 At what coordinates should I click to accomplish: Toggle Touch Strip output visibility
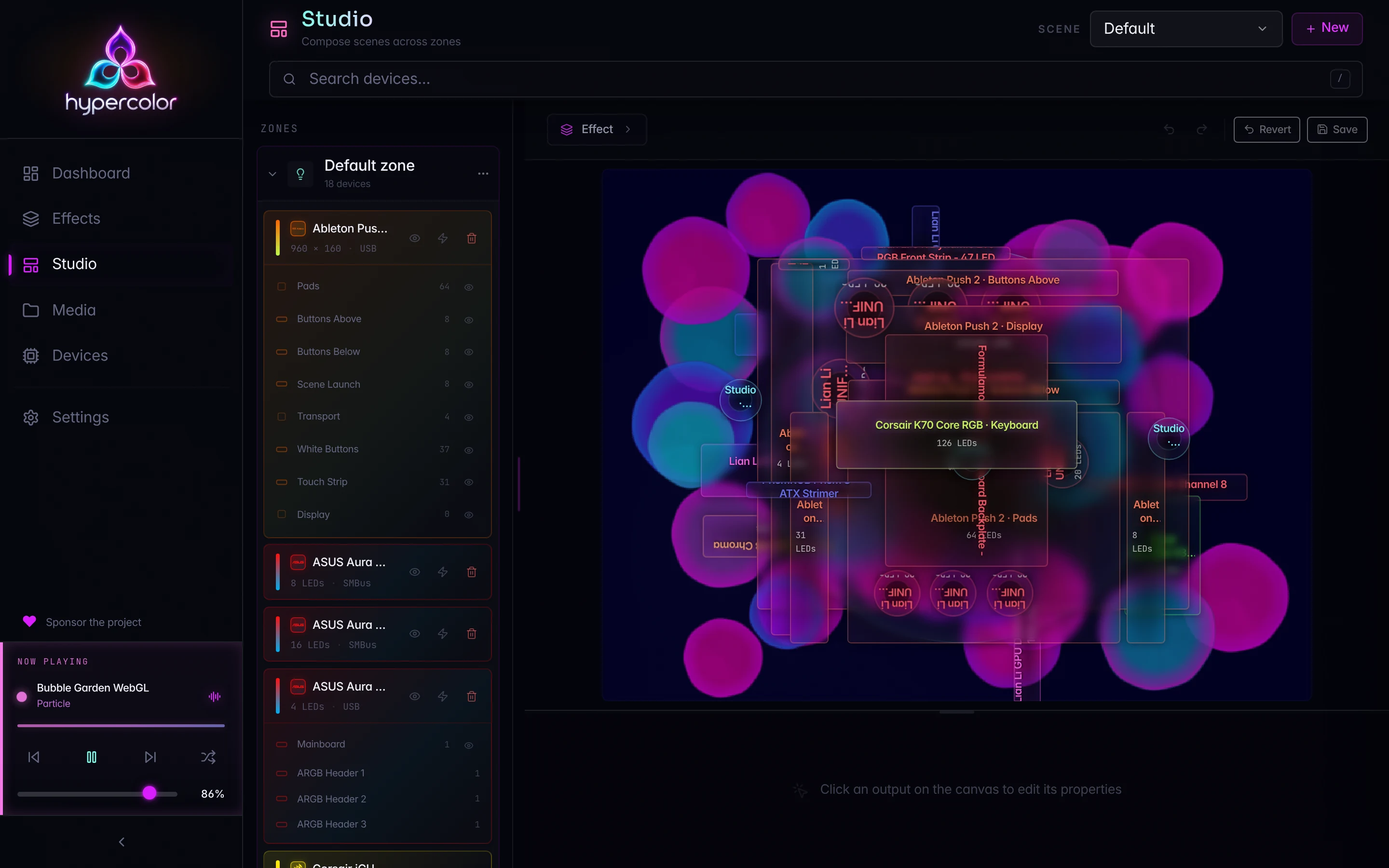(468, 482)
